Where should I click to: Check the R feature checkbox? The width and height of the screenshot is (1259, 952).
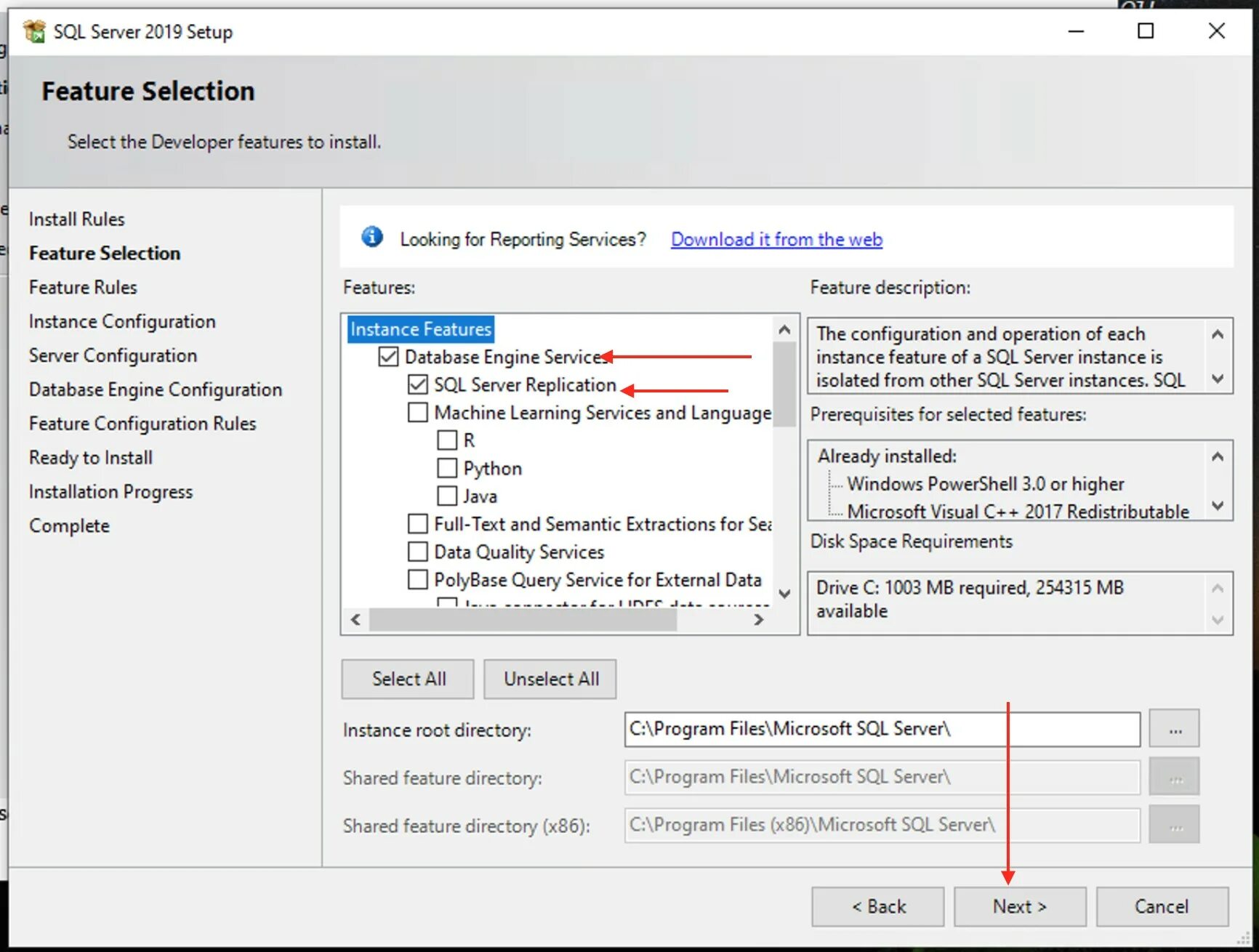tap(447, 440)
